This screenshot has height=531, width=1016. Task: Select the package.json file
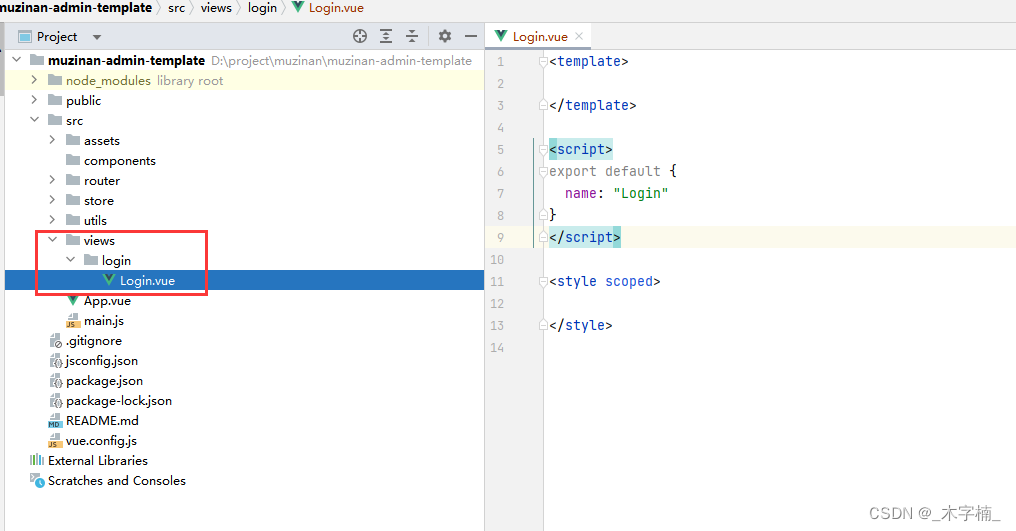pyautogui.click(x=104, y=381)
